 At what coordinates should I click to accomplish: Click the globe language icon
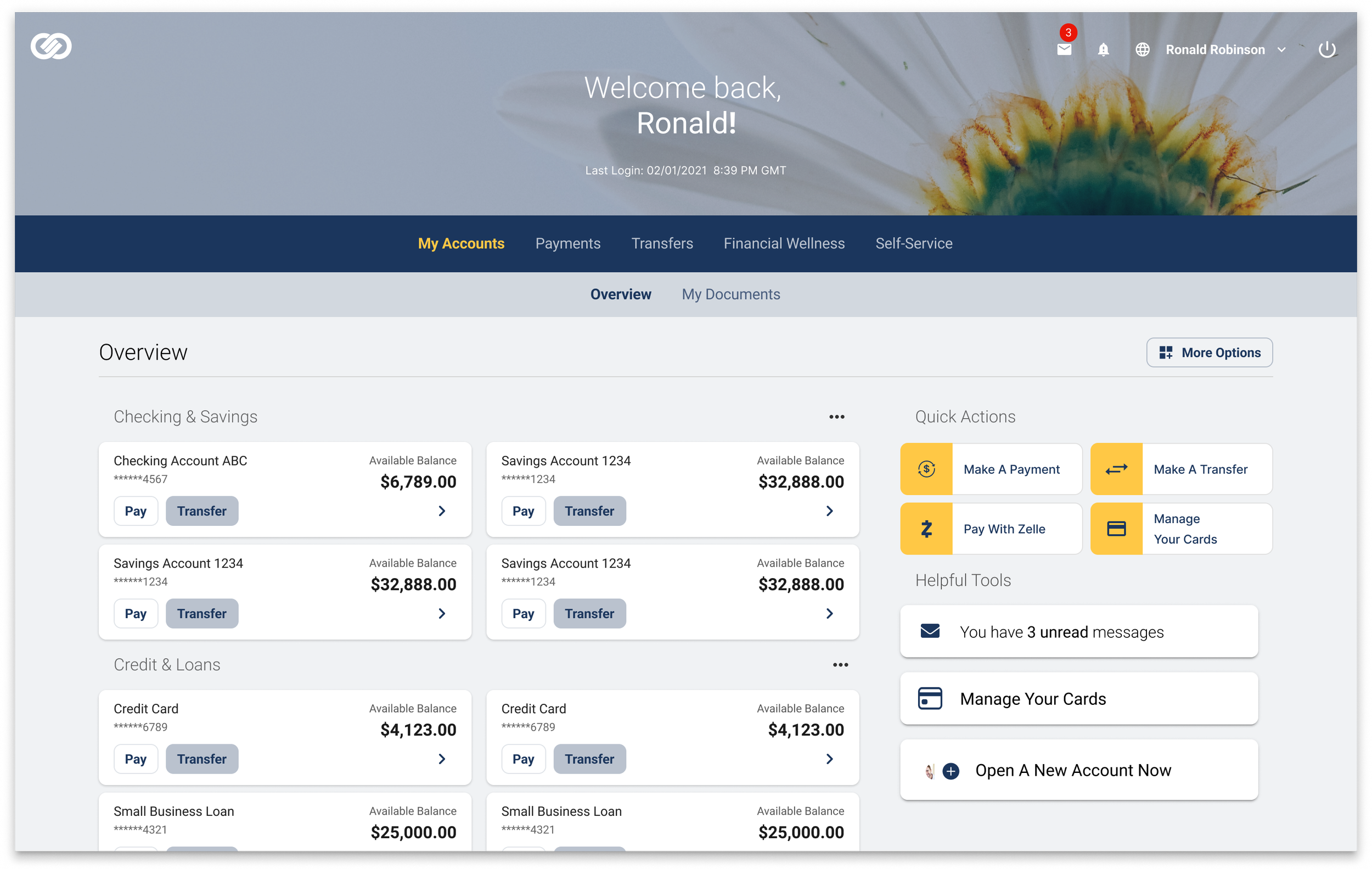(1142, 49)
